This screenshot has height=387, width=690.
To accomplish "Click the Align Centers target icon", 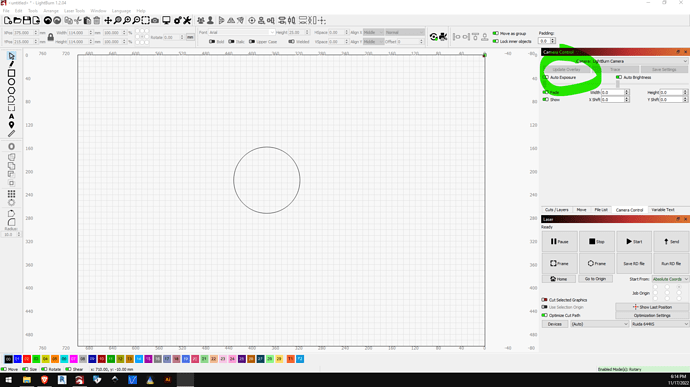I will [252, 21].
